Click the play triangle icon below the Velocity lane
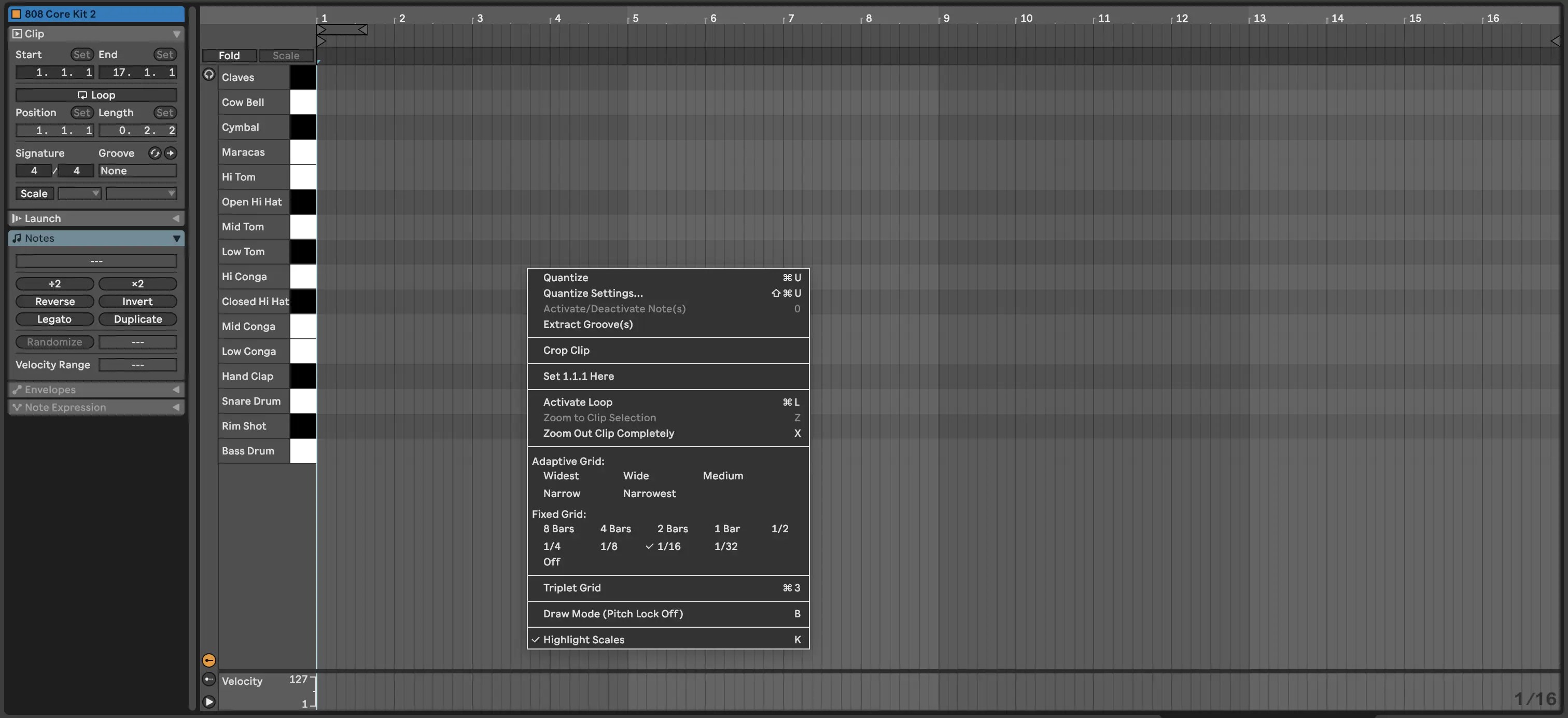1568x718 pixels. 209,701
